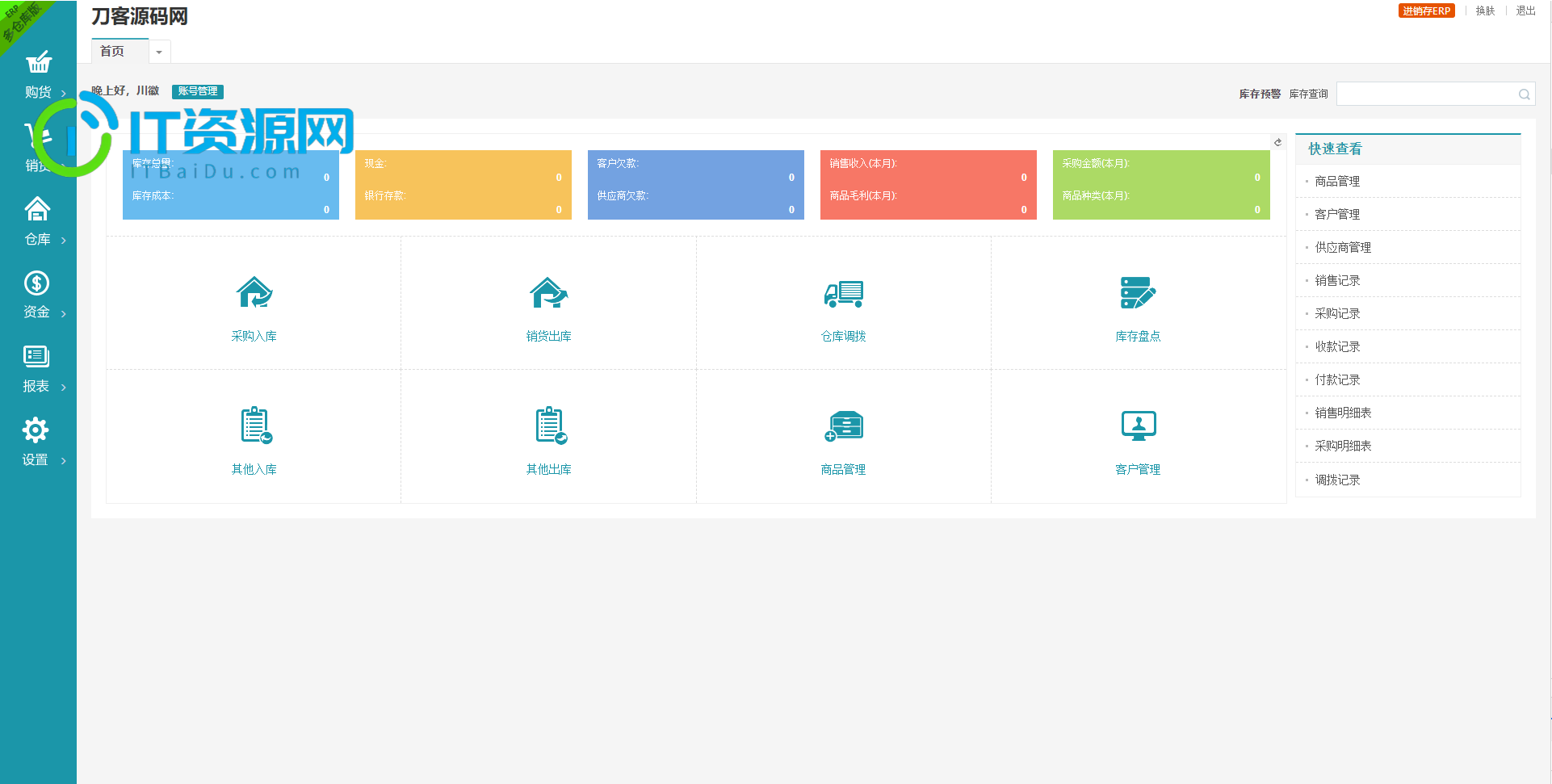The width and height of the screenshot is (1552, 784).
Task: Click the 商品管理 drawer icon
Action: click(x=844, y=426)
